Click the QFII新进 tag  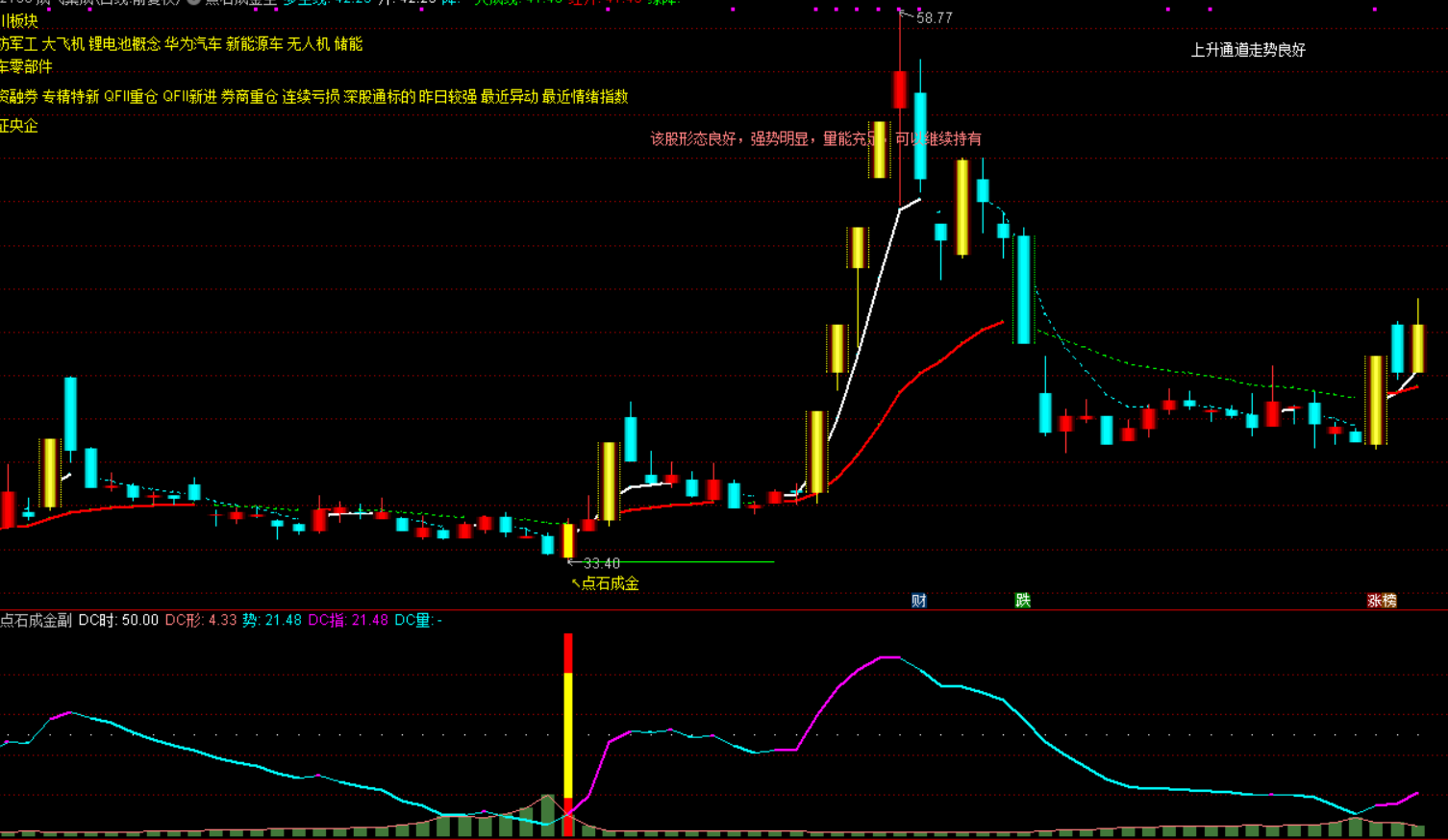coord(189,97)
